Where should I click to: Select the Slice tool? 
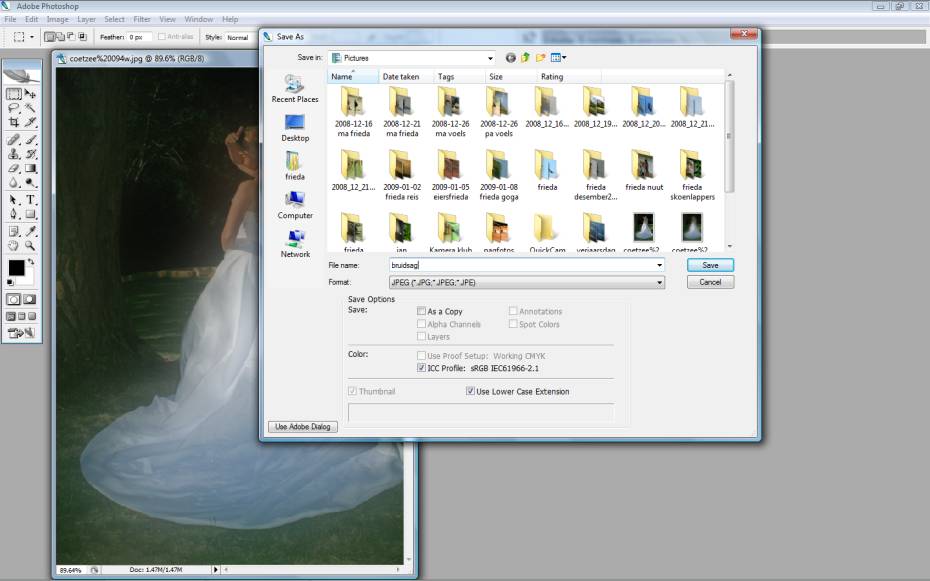pos(30,123)
